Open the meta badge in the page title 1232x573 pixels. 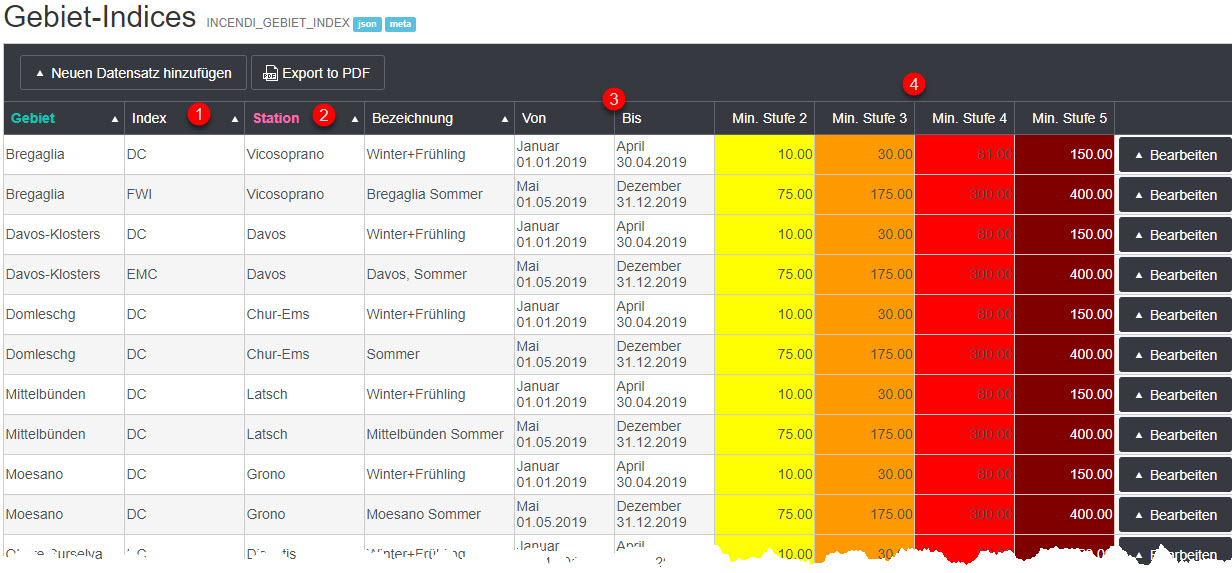(x=401, y=24)
